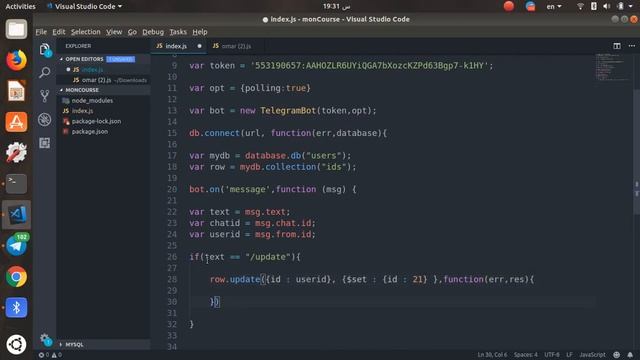Launch Google Chrome from the dock
The height and width of the screenshot is (360, 640).
tap(16, 276)
